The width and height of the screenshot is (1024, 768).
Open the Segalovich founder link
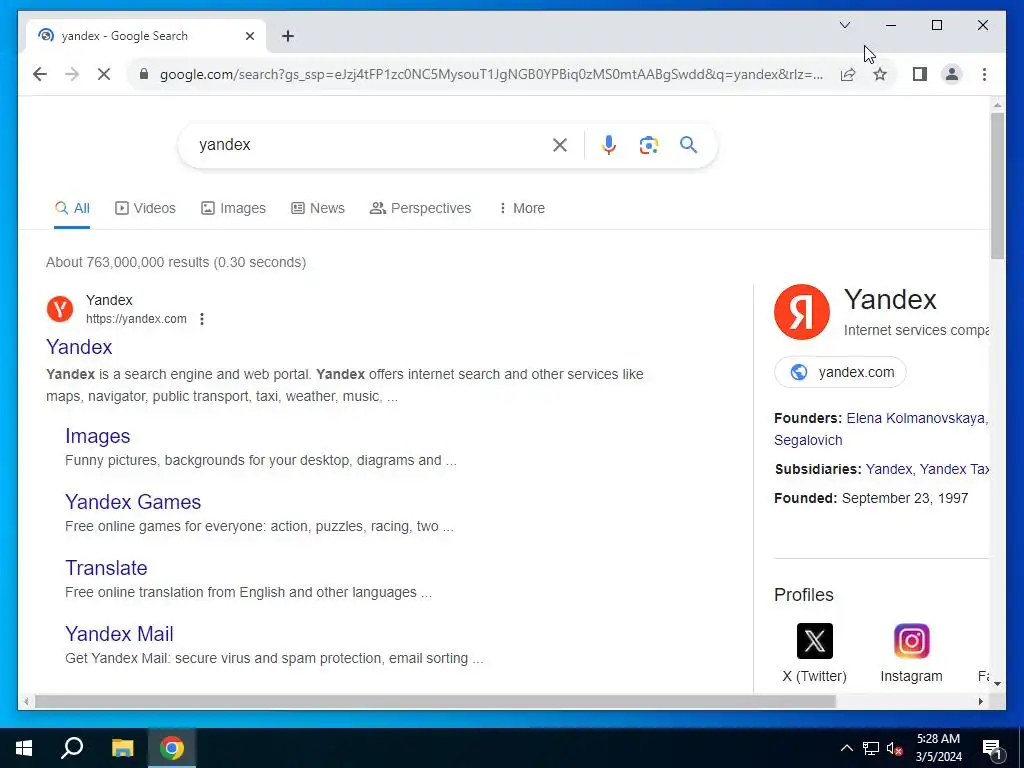808,441
